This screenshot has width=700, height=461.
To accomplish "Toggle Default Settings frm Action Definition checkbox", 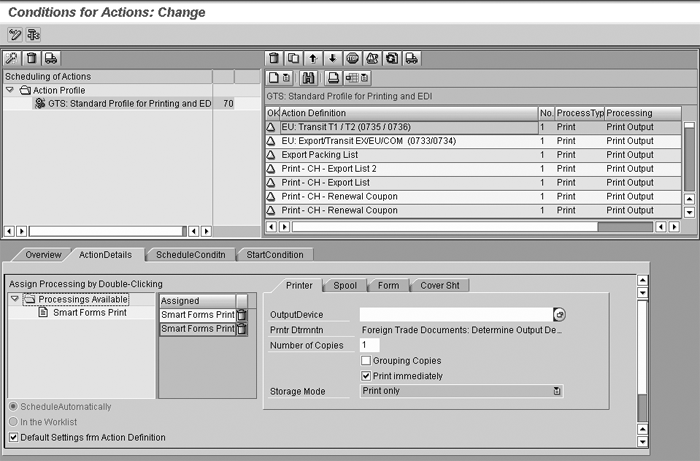I will pos(13,437).
